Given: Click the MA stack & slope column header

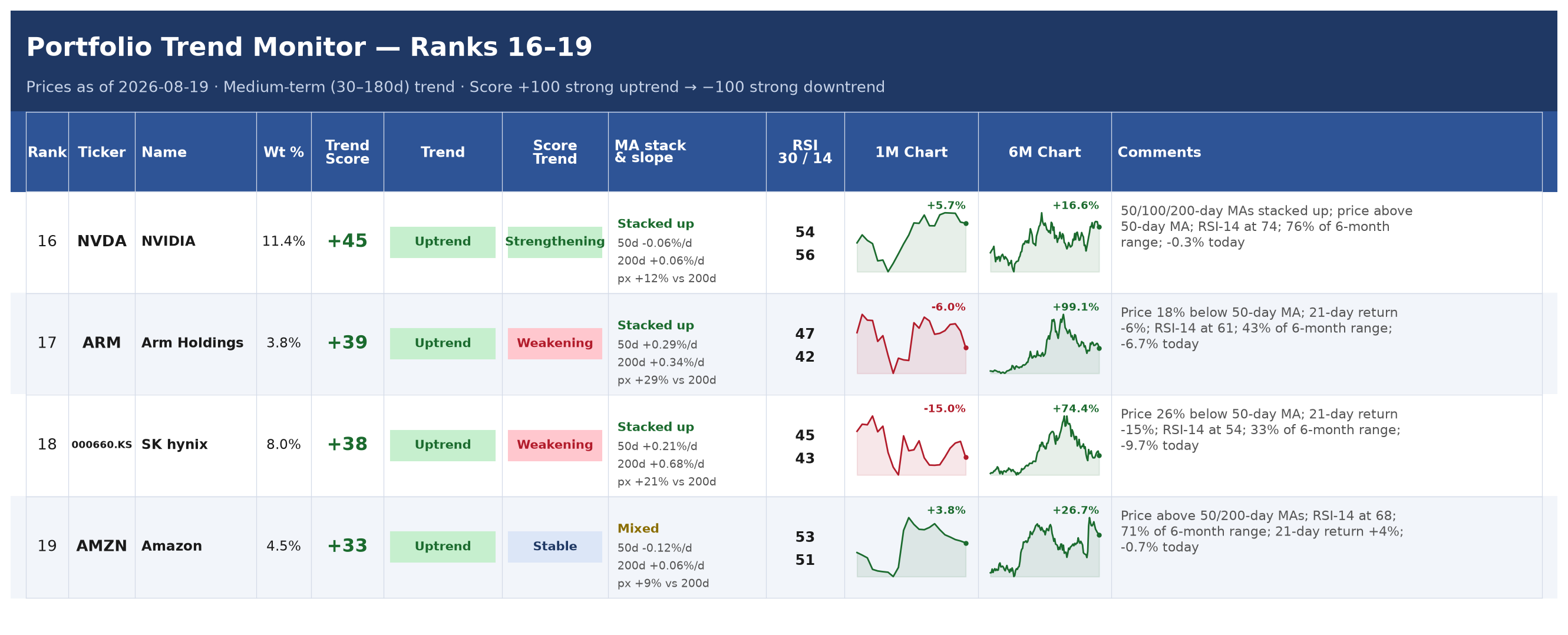Looking at the screenshot, I should tap(686, 152).
